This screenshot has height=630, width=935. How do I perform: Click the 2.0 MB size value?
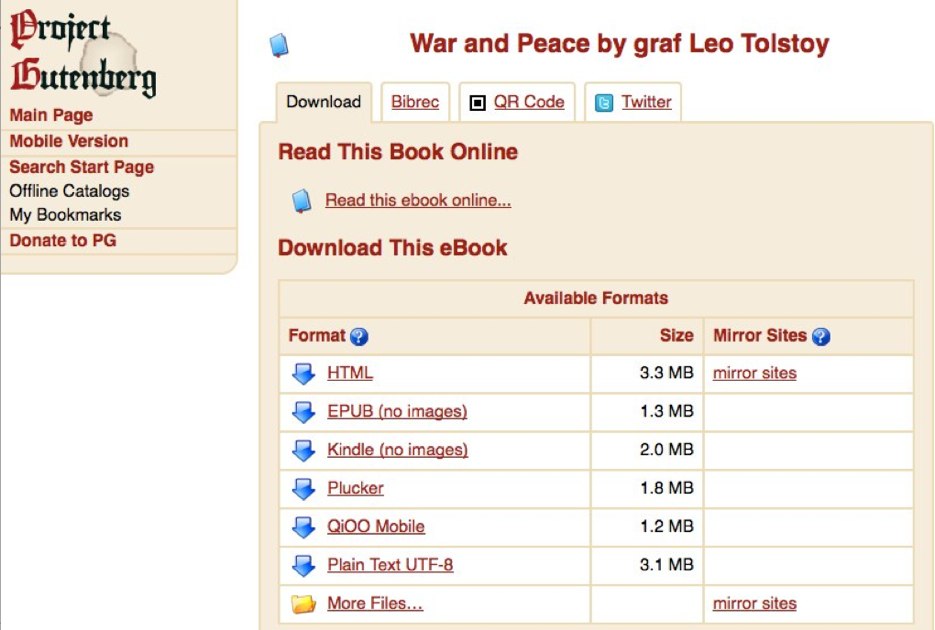tap(667, 449)
